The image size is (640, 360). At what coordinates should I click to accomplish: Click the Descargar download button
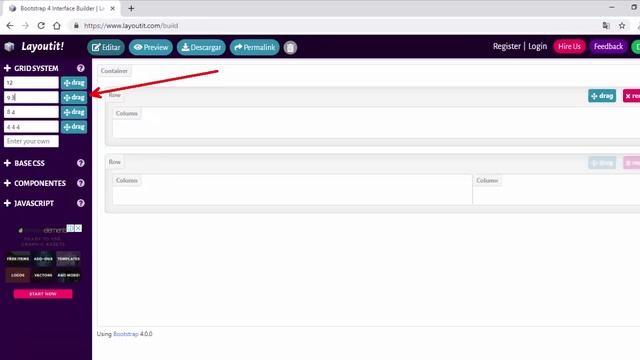point(201,47)
